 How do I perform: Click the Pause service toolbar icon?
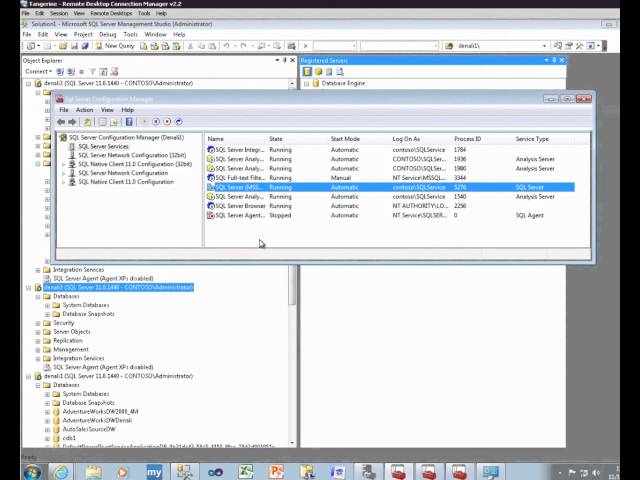tap(156, 122)
